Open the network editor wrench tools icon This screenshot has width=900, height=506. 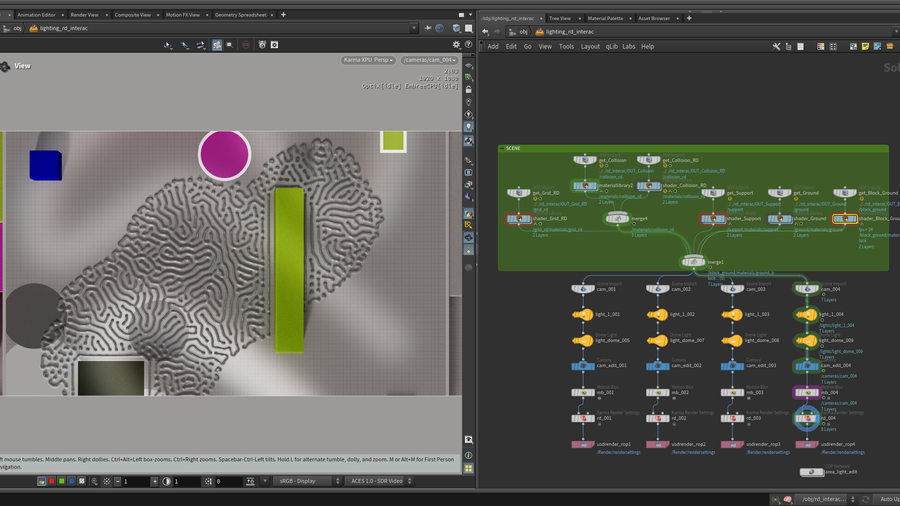(x=776, y=46)
